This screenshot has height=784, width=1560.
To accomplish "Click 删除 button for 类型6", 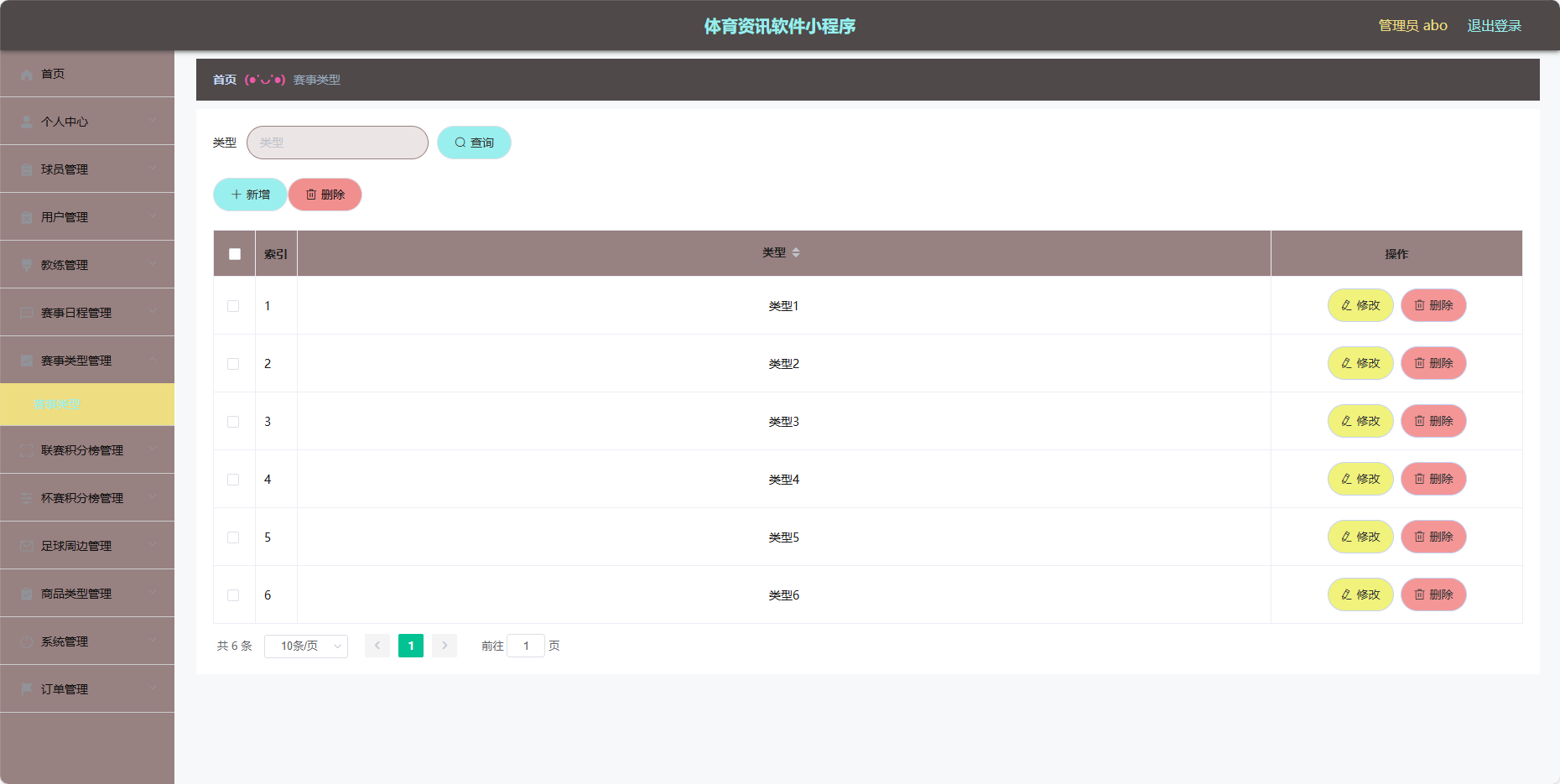I will coord(1433,594).
